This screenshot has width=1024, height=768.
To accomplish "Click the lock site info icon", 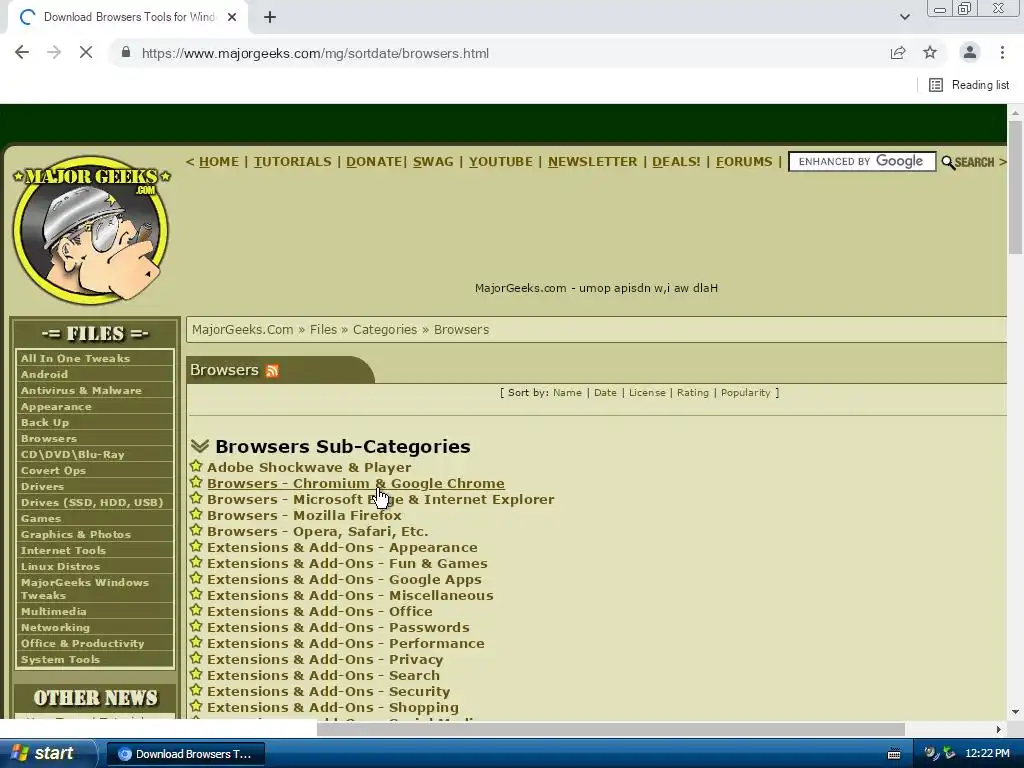I will (x=126, y=53).
